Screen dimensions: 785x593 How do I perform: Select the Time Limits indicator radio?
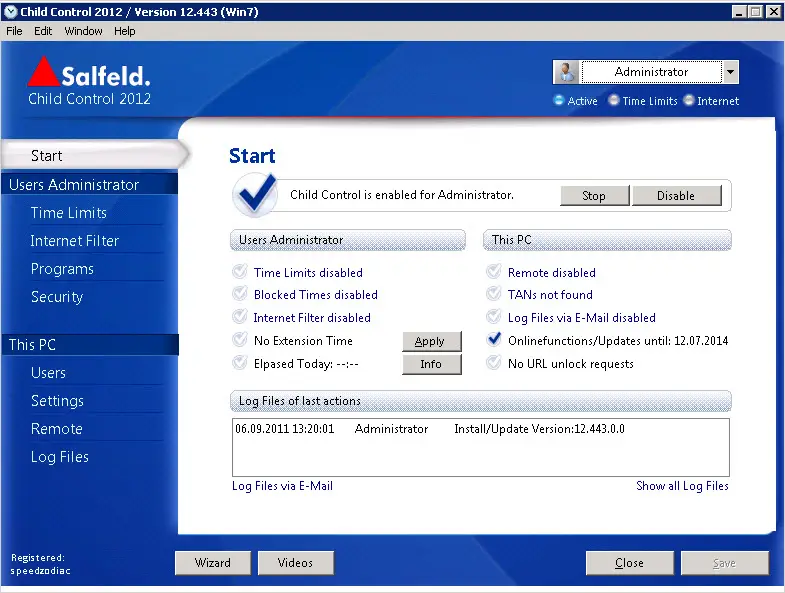[x=614, y=100]
